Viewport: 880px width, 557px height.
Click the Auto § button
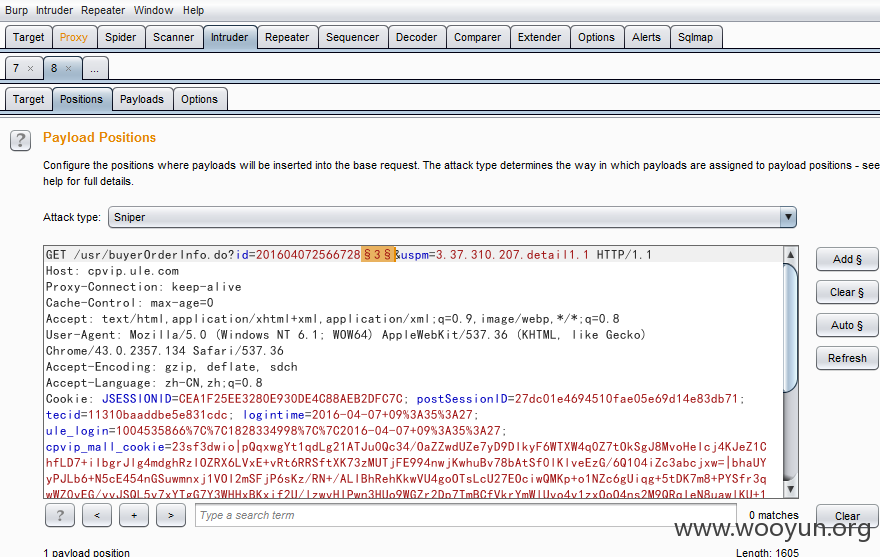pos(847,325)
